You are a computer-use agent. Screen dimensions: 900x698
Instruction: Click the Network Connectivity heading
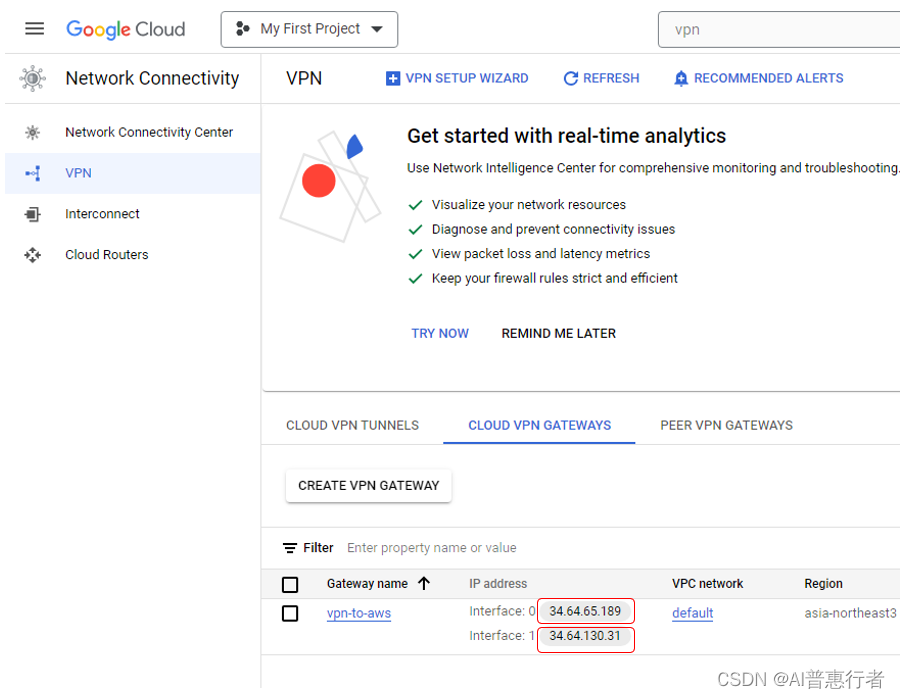click(x=152, y=78)
